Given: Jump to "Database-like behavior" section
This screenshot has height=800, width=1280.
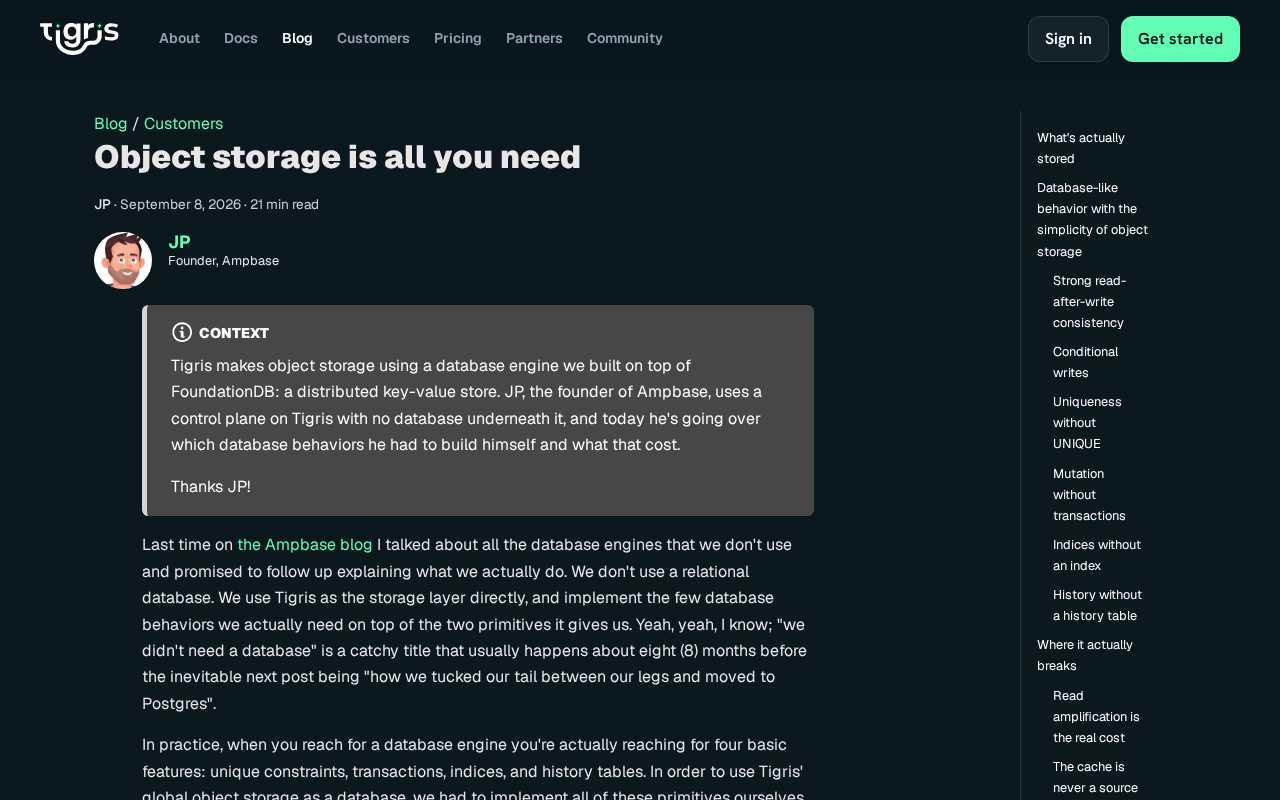Looking at the screenshot, I should tap(1092, 220).
